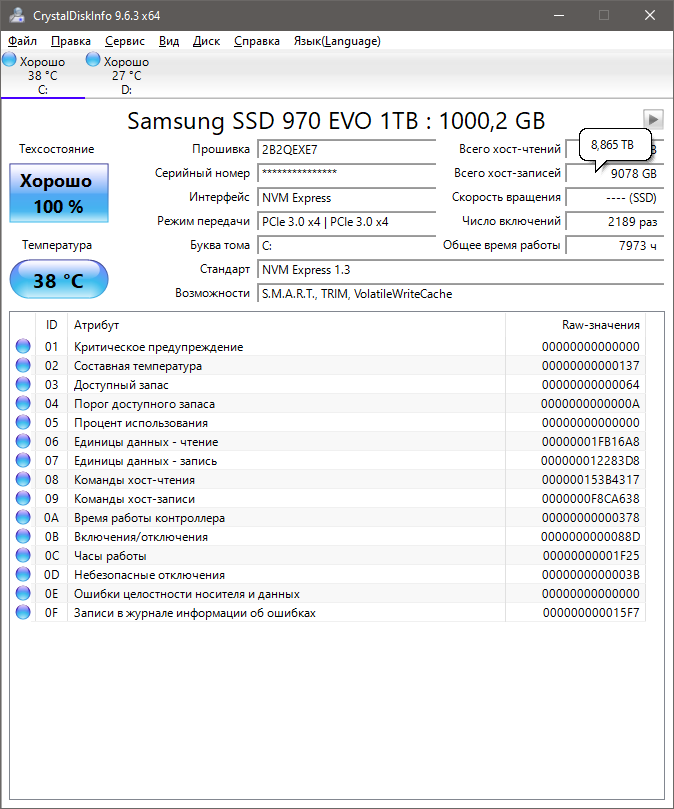The width and height of the screenshot is (674, 809).
Task: Click the Техсостояние label
Action: (57, 149)
